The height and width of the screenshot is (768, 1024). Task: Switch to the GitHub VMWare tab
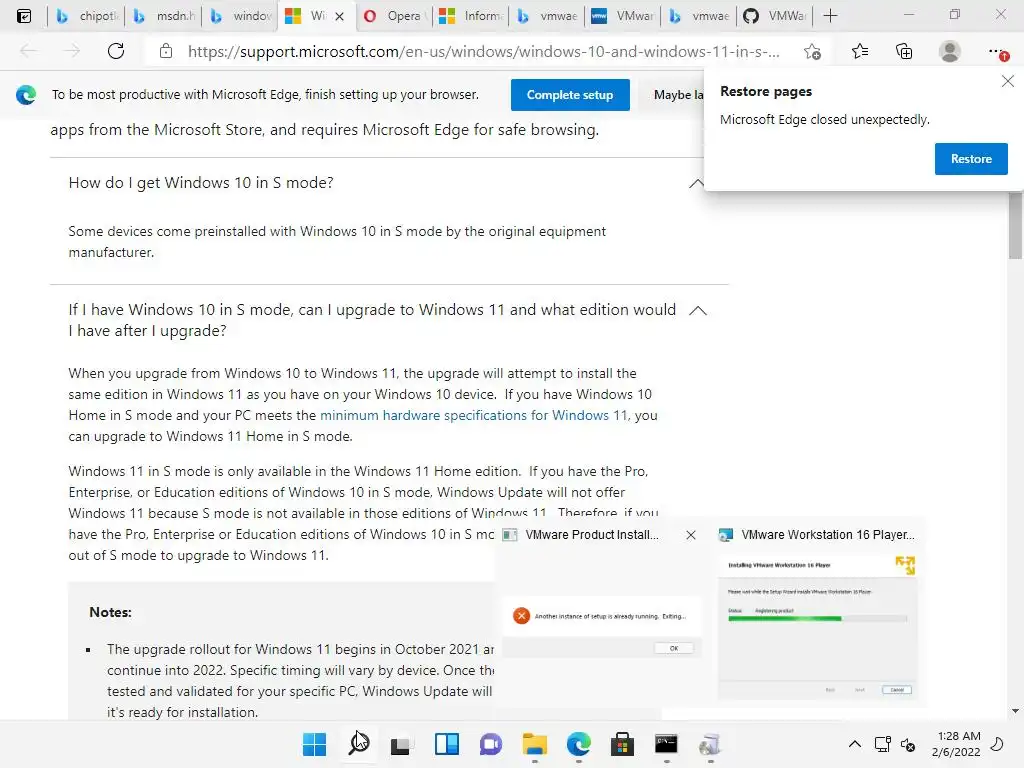tap(775, 16)
